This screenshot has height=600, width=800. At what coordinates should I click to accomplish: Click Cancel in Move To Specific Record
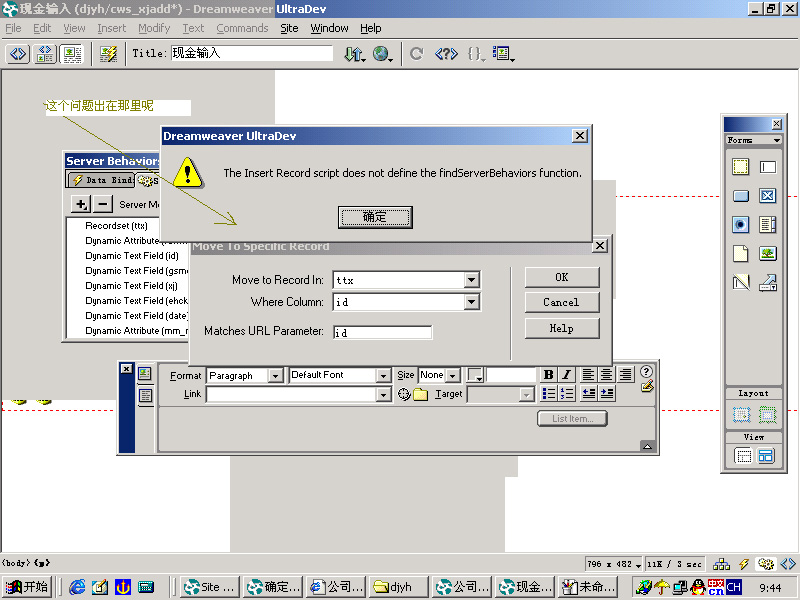tap(561, 302)
